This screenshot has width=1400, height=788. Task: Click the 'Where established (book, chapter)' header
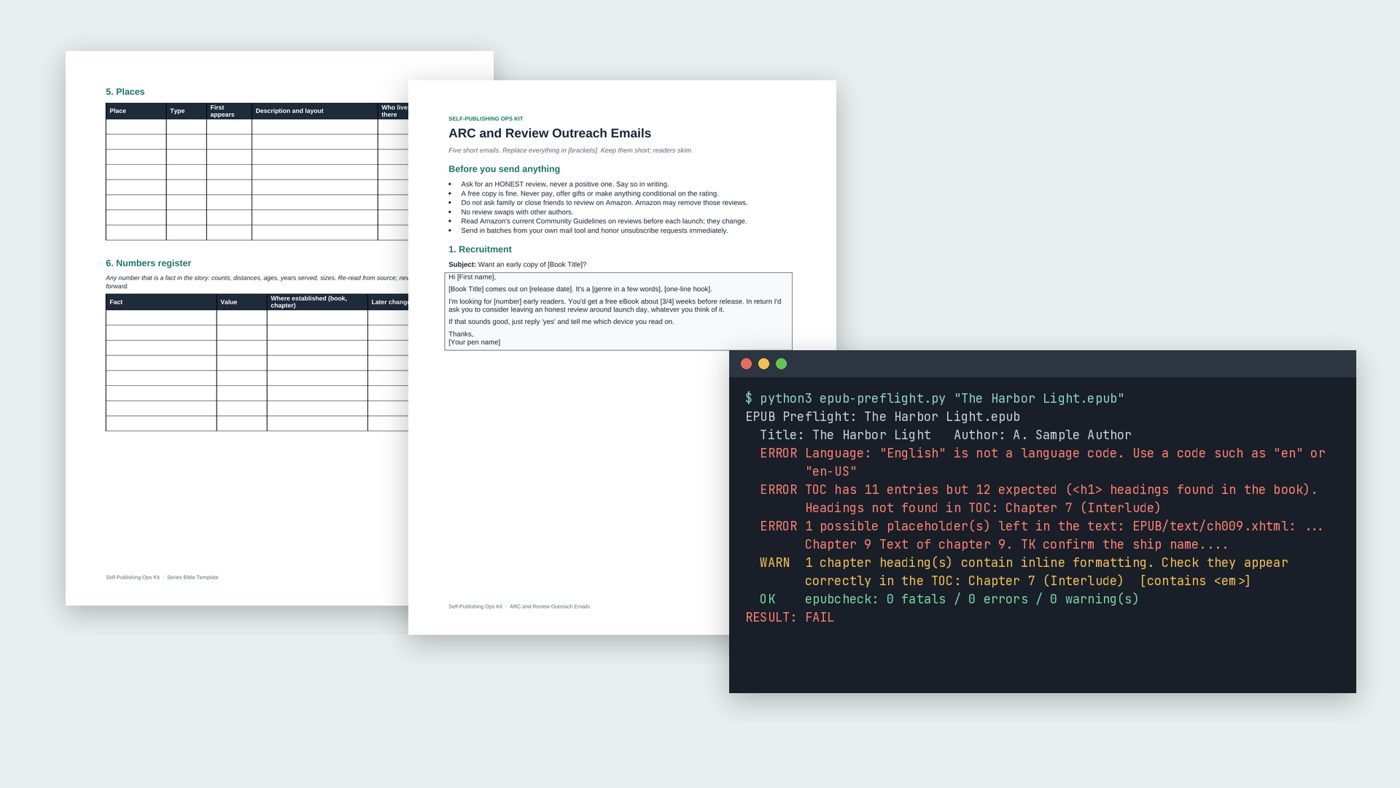(317, 302)
